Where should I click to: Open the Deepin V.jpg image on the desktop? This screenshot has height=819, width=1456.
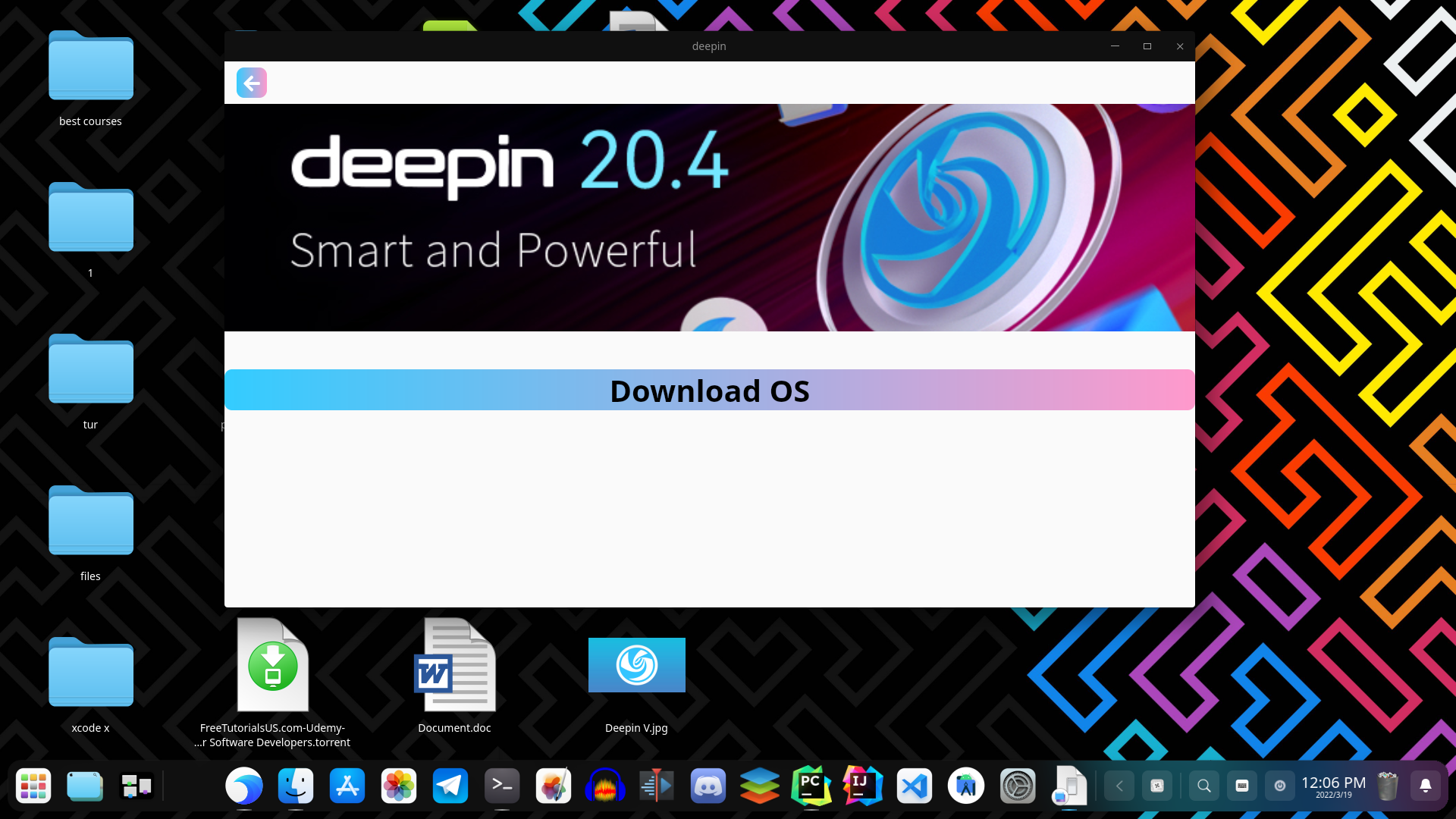pyautogui.click(x=636, y=665)
